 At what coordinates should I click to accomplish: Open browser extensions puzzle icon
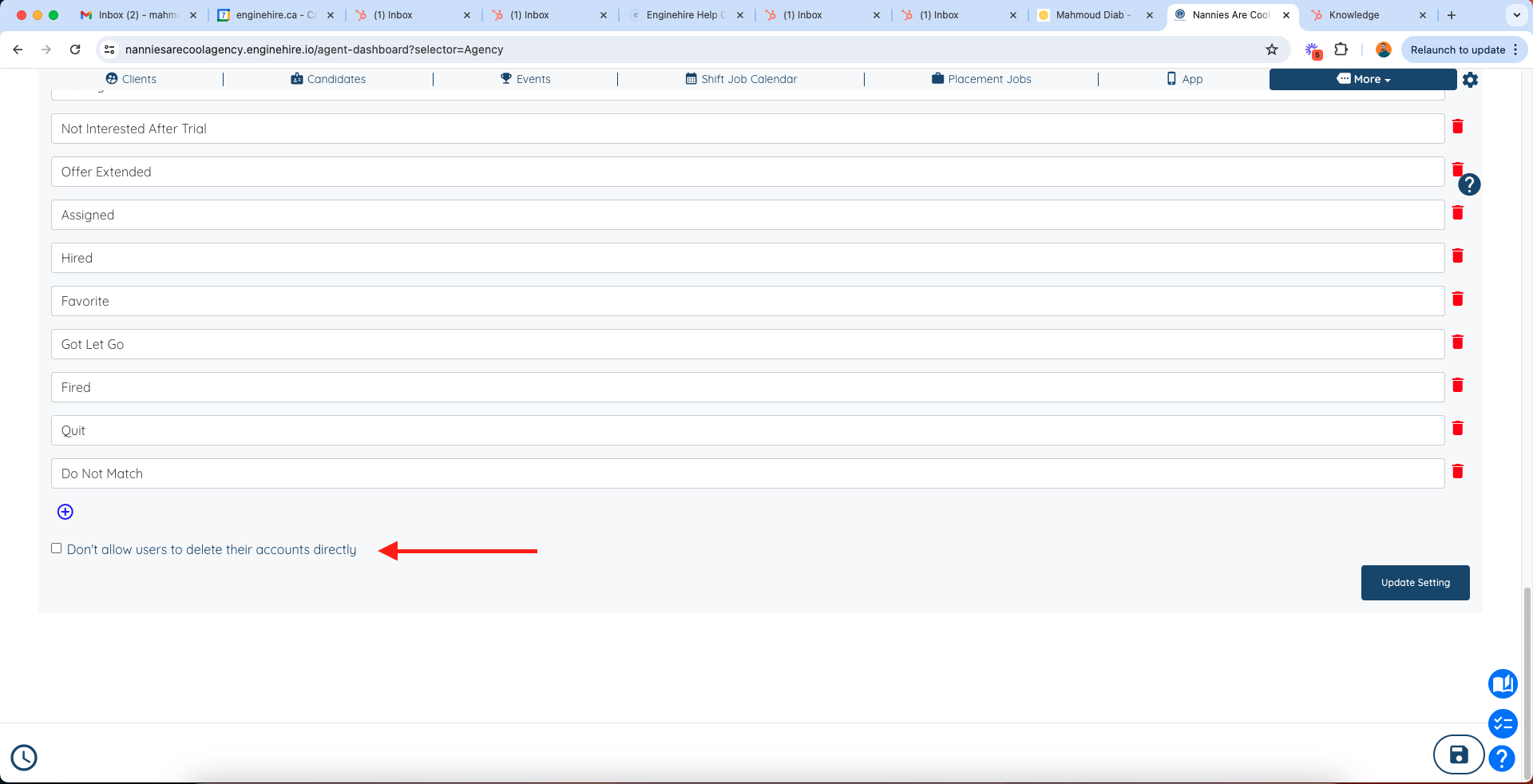click(1341, 49)
